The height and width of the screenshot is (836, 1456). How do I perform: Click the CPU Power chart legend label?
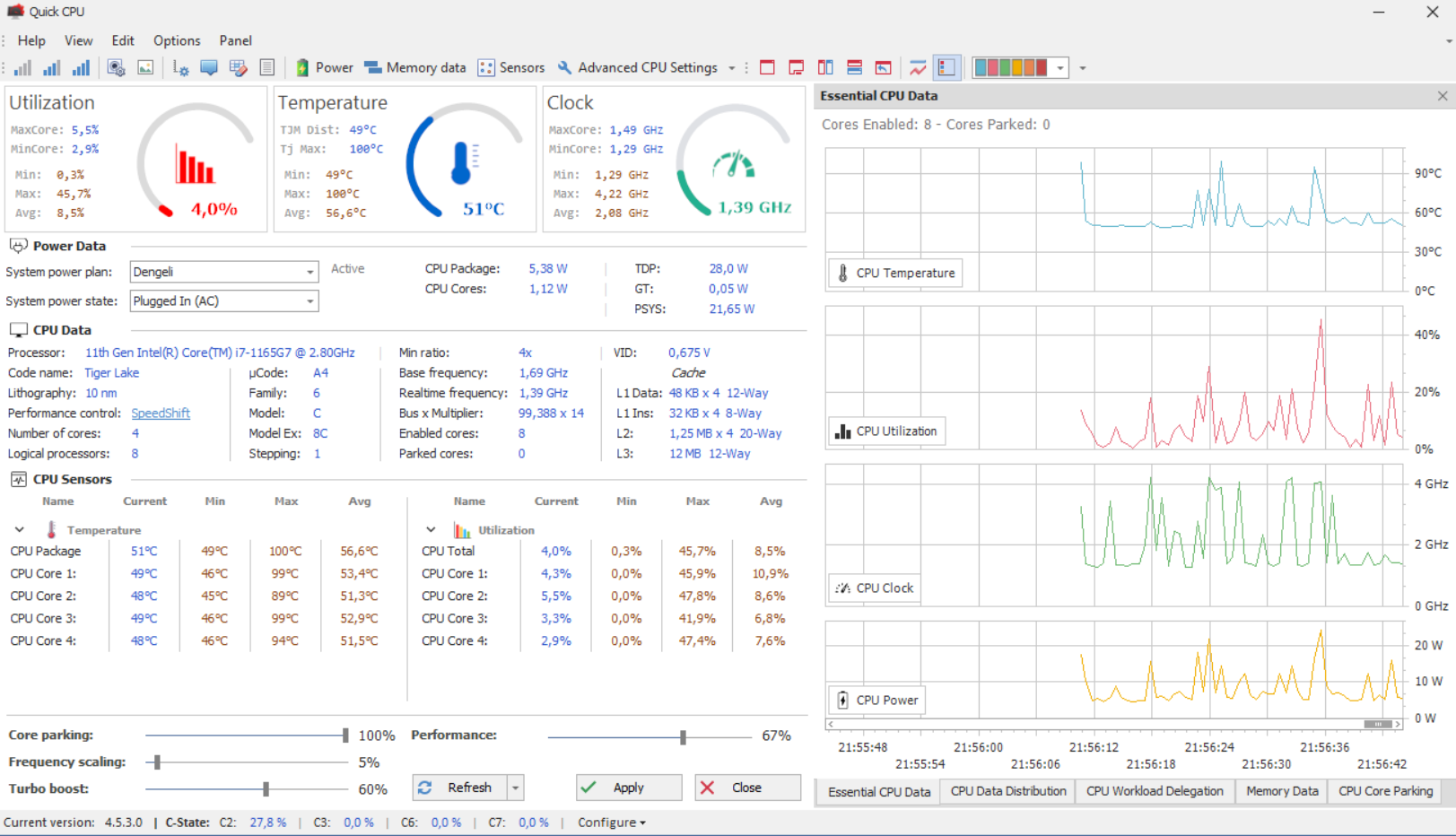[876, 701]
